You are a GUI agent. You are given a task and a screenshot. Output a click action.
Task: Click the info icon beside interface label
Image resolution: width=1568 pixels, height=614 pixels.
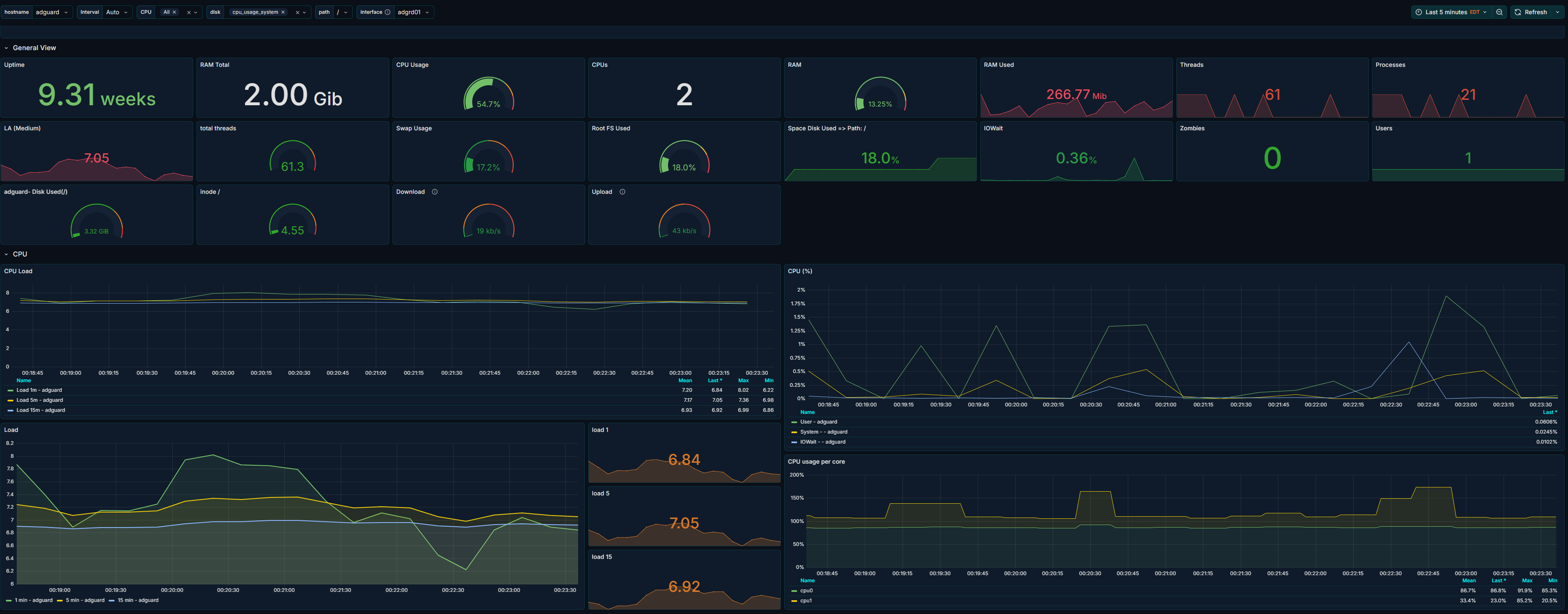pos(388,12)
